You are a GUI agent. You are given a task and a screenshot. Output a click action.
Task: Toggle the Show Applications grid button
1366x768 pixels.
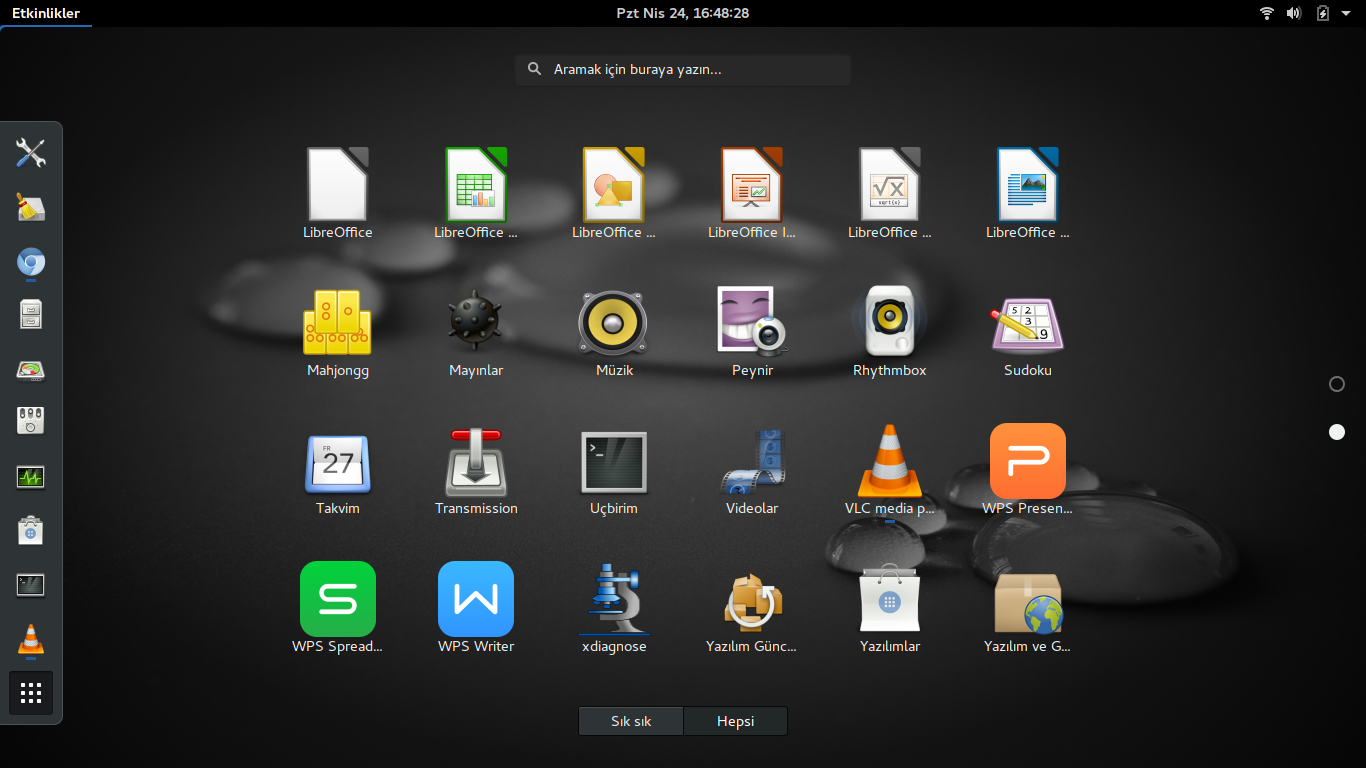pyautogui.click(x=31, y=693)
